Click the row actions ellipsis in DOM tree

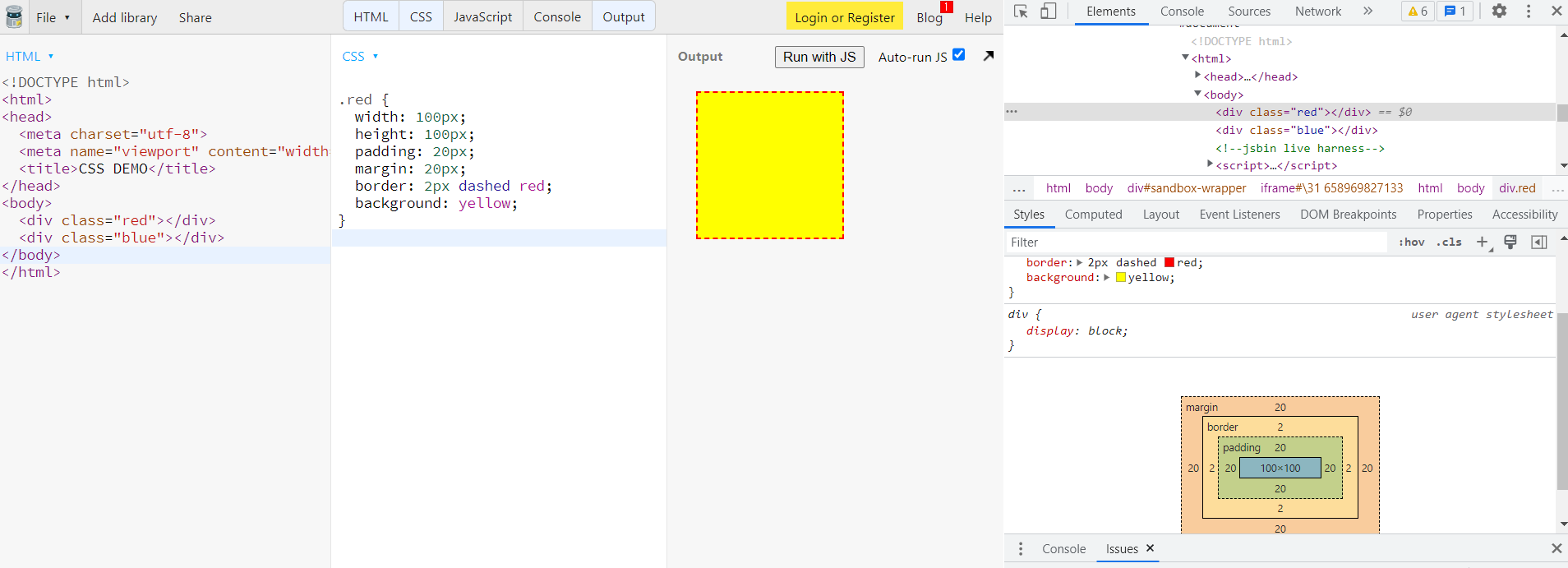point(1012,111)
